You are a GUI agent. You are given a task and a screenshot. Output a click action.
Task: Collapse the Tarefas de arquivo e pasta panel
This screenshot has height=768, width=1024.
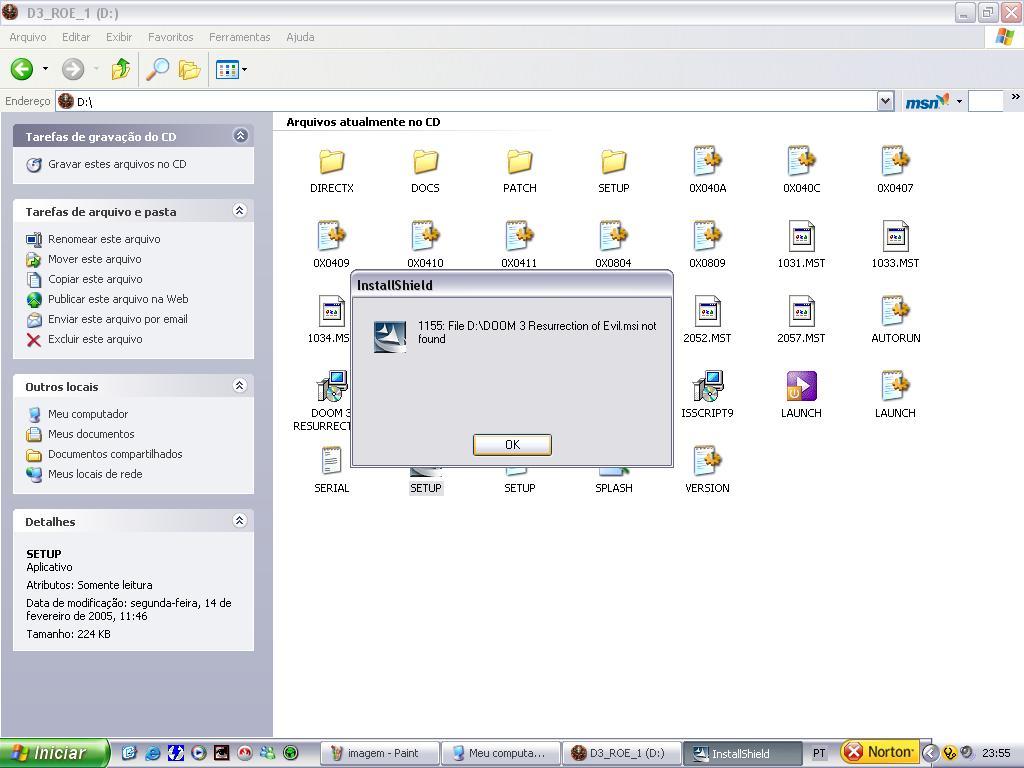pyautogui.click(x=240, y=210)
